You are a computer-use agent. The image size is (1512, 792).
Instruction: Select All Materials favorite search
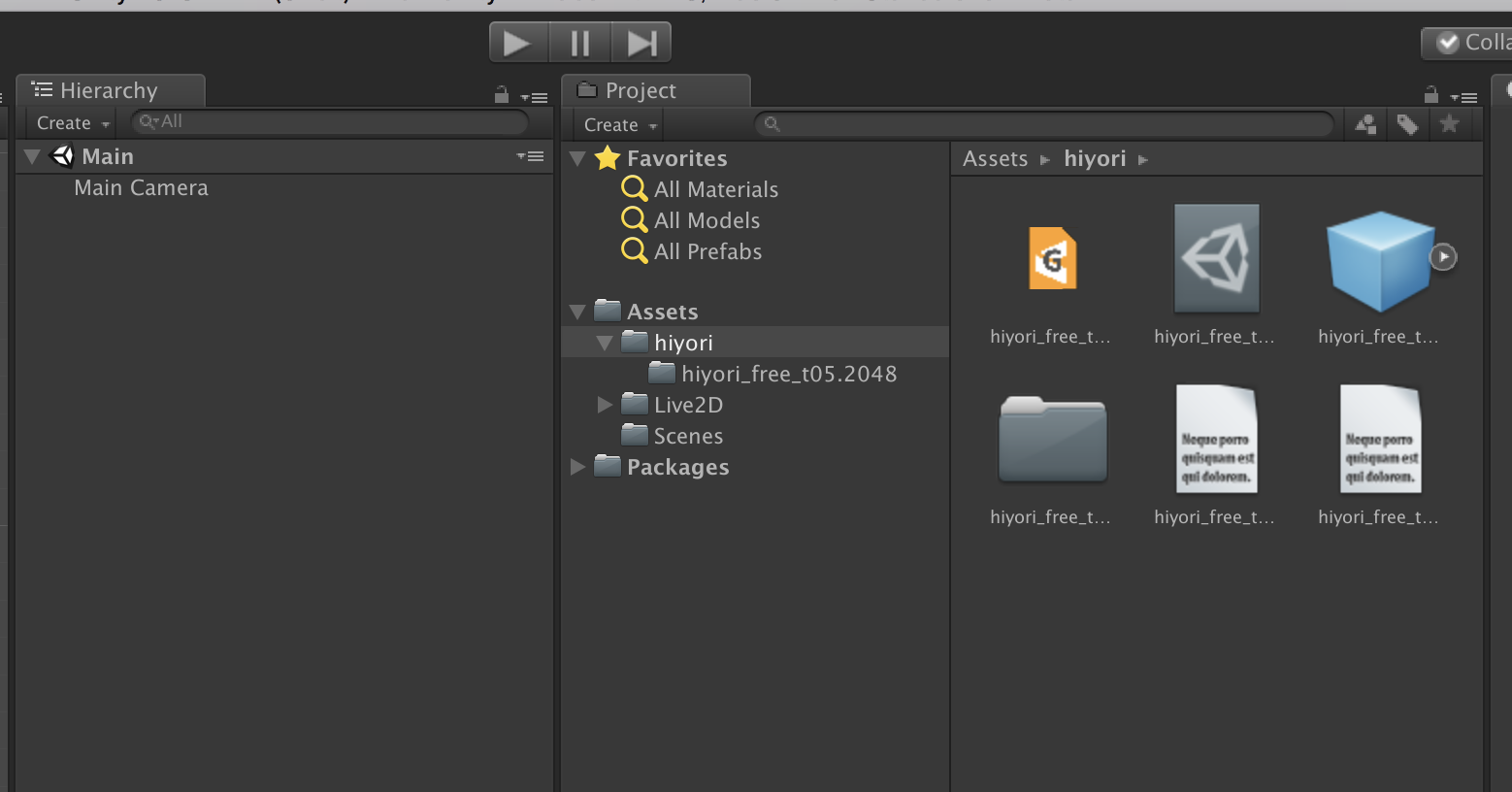coord(716,190)
